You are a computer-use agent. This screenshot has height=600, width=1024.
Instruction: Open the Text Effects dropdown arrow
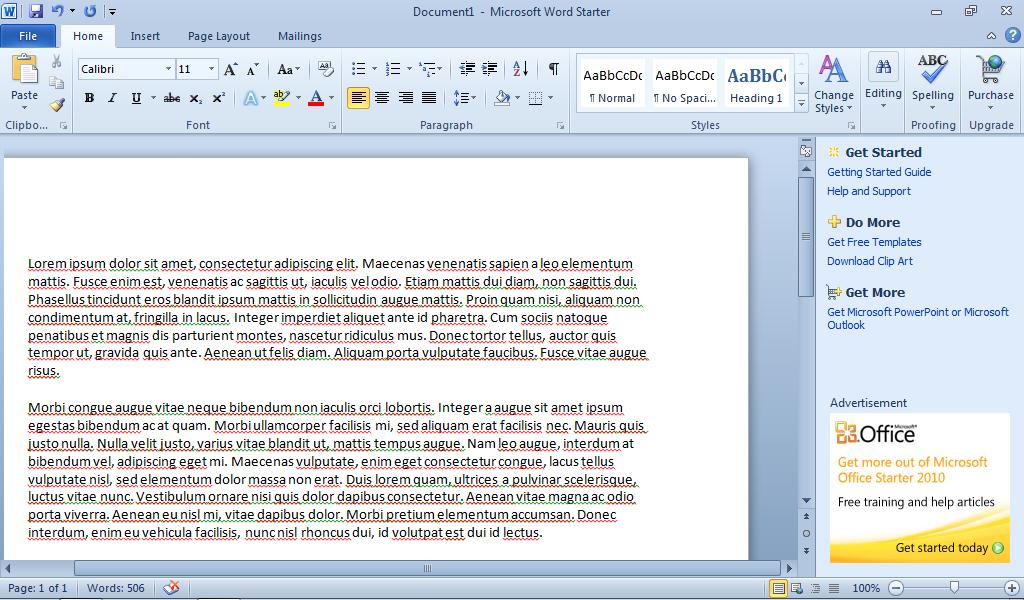point(264,98)
